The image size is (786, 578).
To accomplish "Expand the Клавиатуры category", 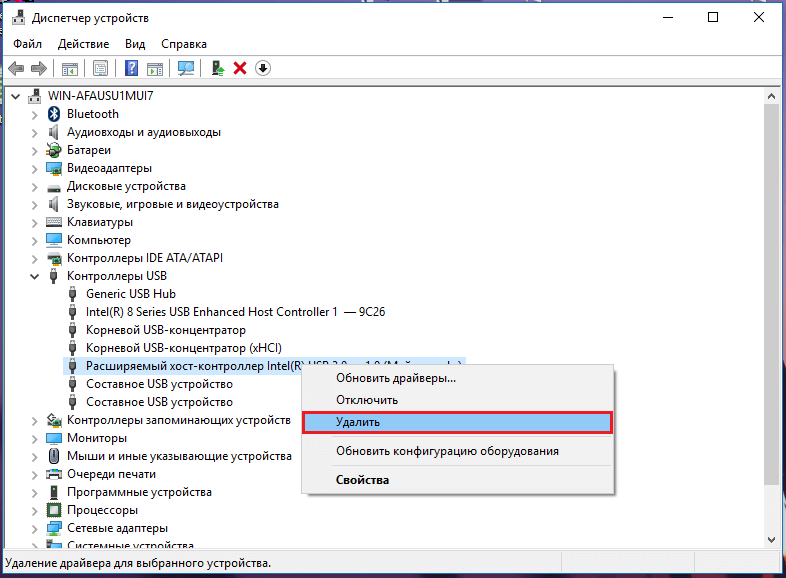I will tap(34, 223).
